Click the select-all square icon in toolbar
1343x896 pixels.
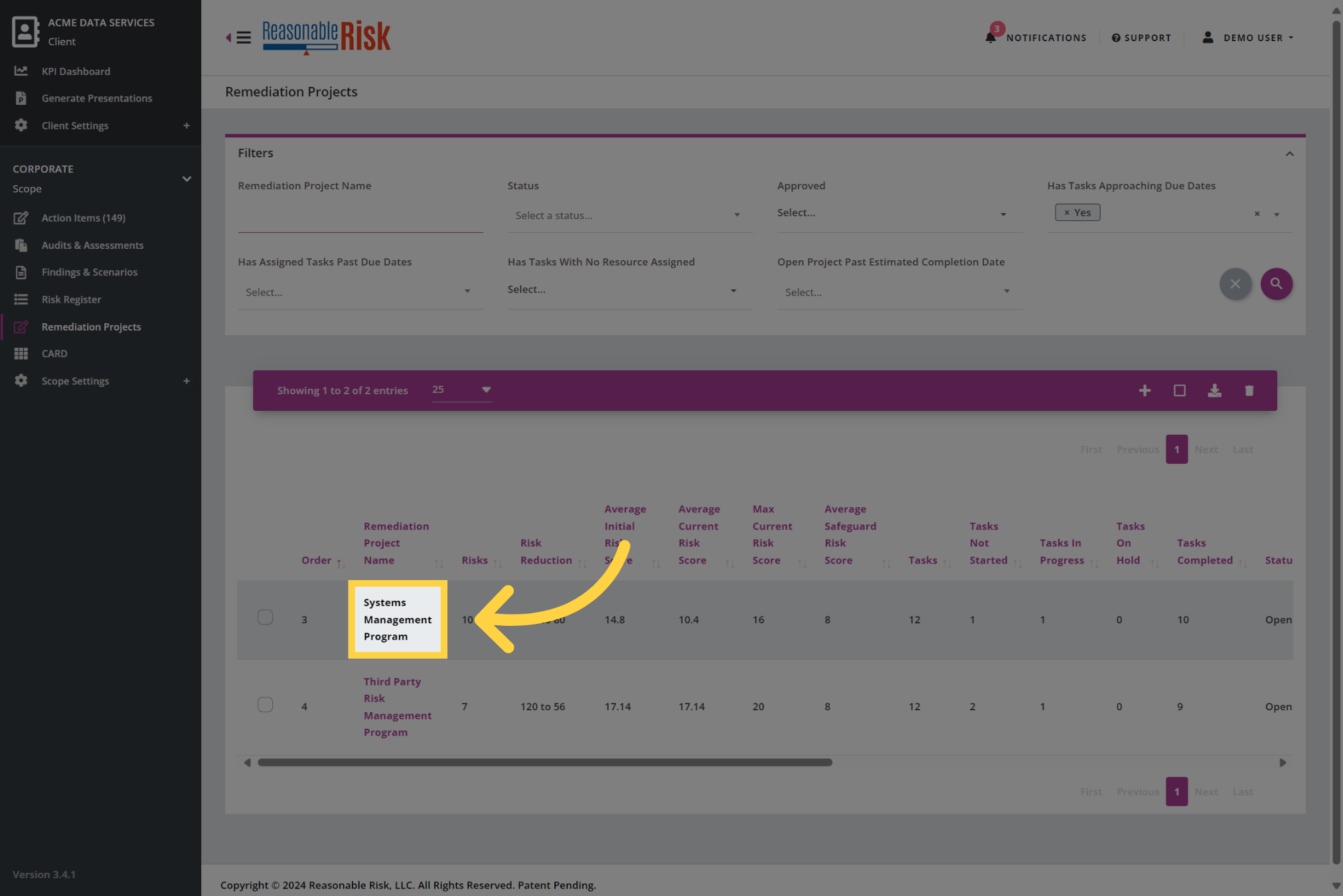[x=1180, y=390]
